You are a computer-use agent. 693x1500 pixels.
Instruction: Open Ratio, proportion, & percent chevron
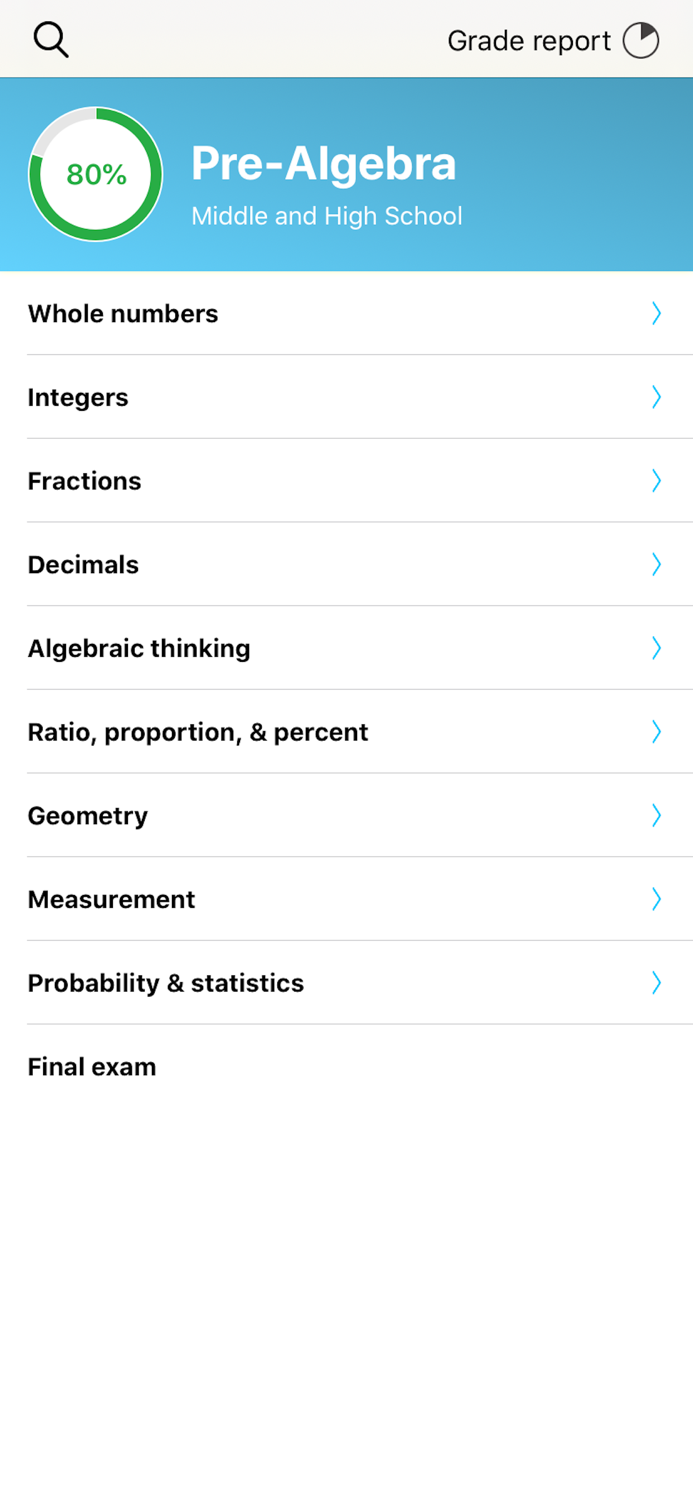point(657,732)
